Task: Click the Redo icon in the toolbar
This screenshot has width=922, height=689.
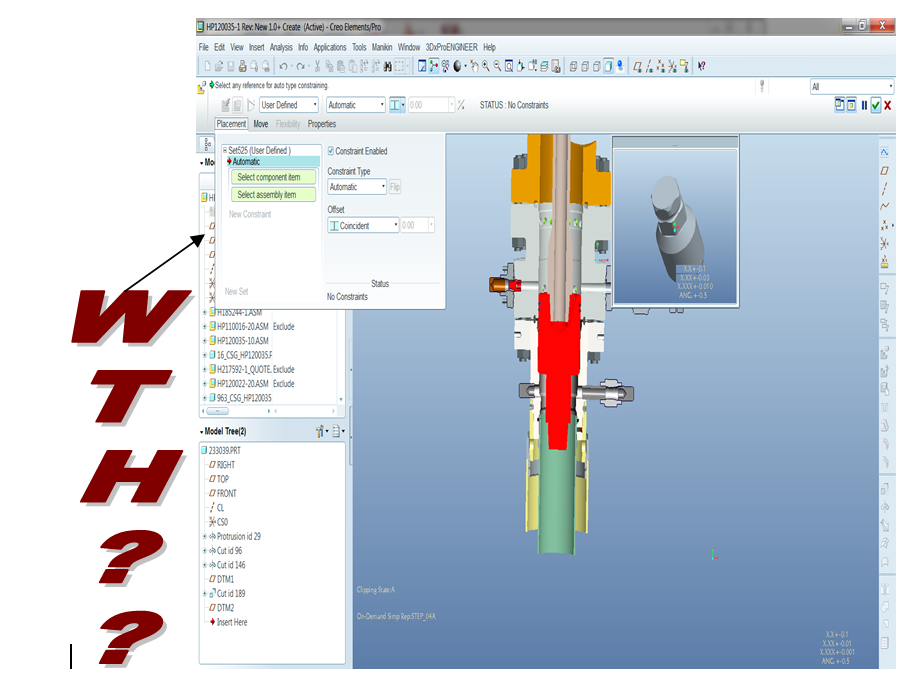Action: click(x=300, y=66)
